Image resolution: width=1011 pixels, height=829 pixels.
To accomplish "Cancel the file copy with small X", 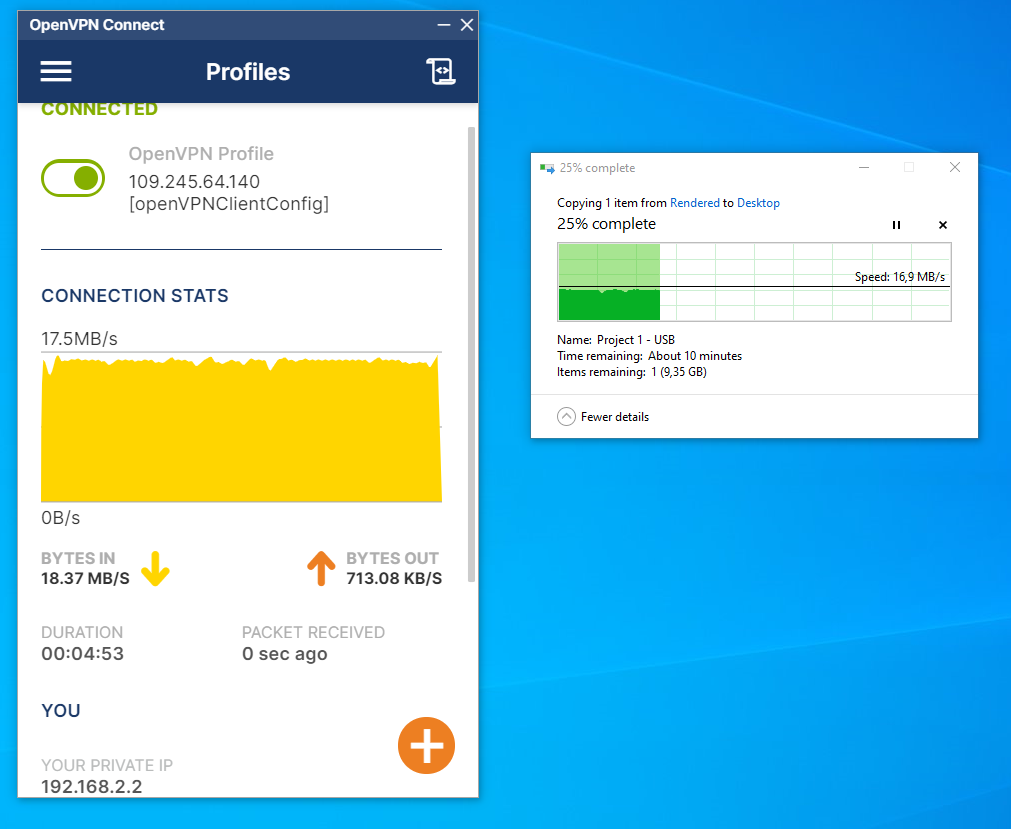I will 943,225.
